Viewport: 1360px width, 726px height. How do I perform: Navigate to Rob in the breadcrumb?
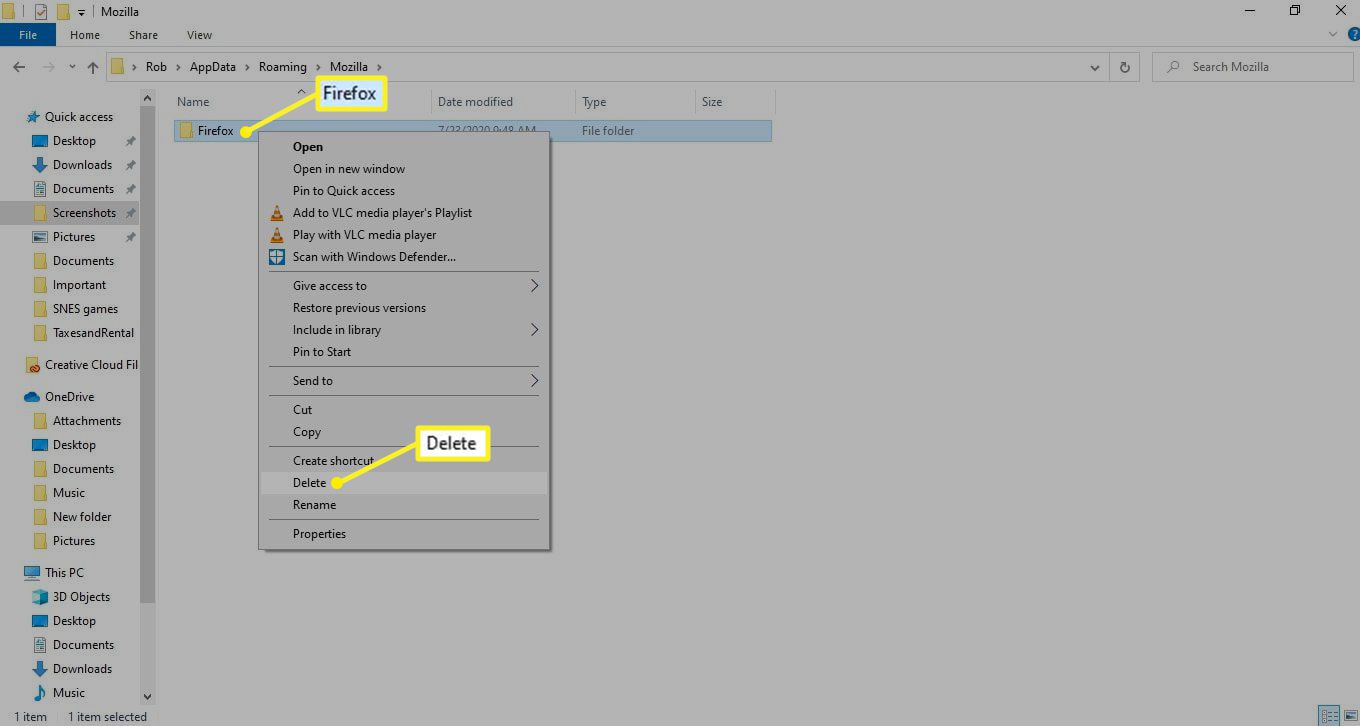(x=156, y=67)
